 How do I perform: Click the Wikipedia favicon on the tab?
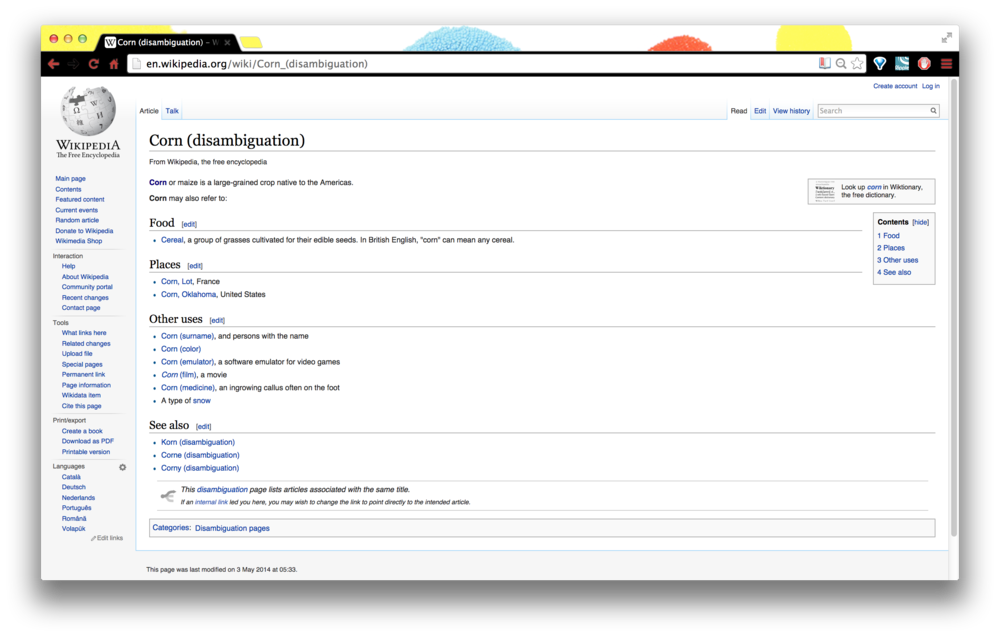click(110, 43)
